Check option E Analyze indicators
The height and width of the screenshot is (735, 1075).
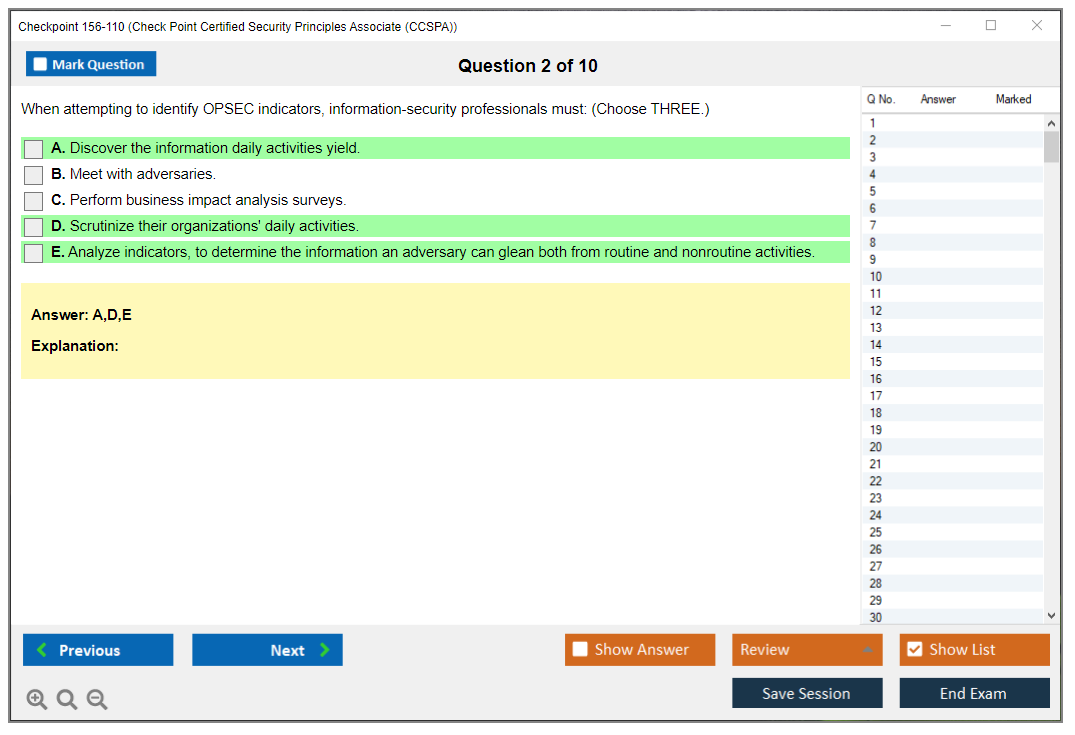(34, 253)
